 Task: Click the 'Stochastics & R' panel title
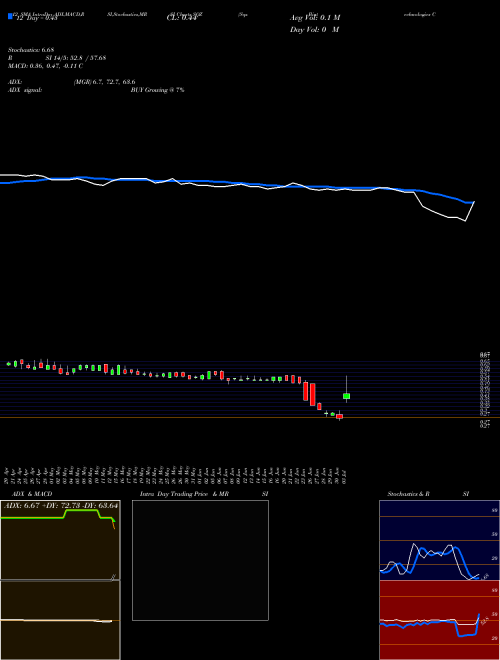pos(408,494)
